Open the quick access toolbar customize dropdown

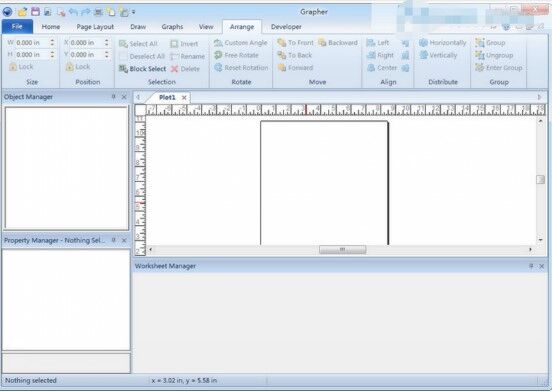click(133, 12)
